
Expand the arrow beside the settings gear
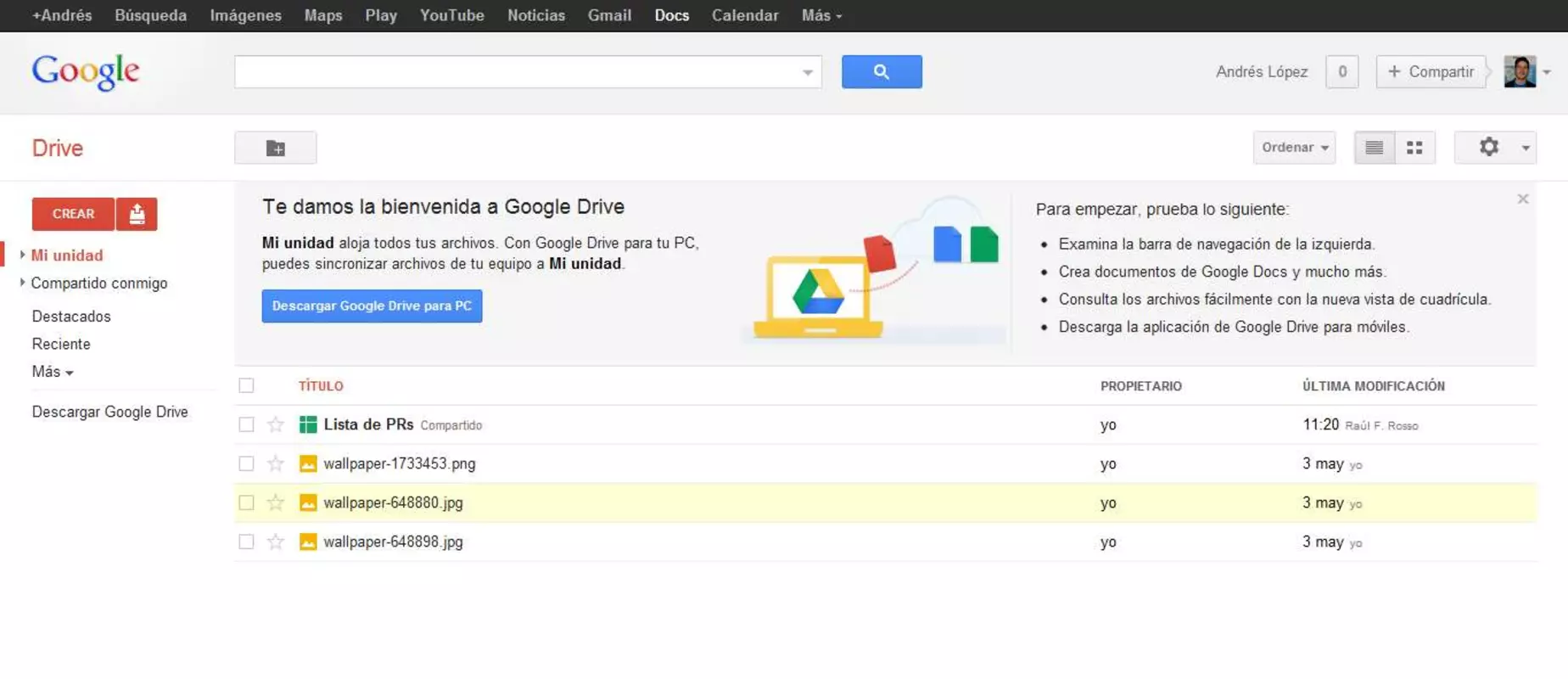[1526, 148]
